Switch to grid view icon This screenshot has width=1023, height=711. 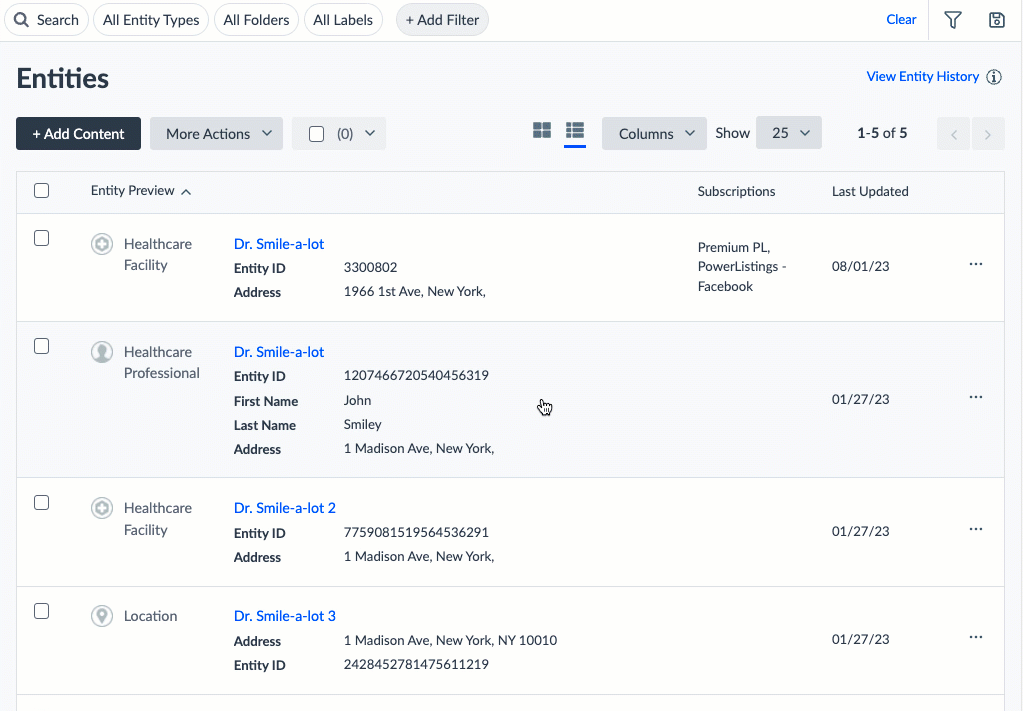coord(542,130)
